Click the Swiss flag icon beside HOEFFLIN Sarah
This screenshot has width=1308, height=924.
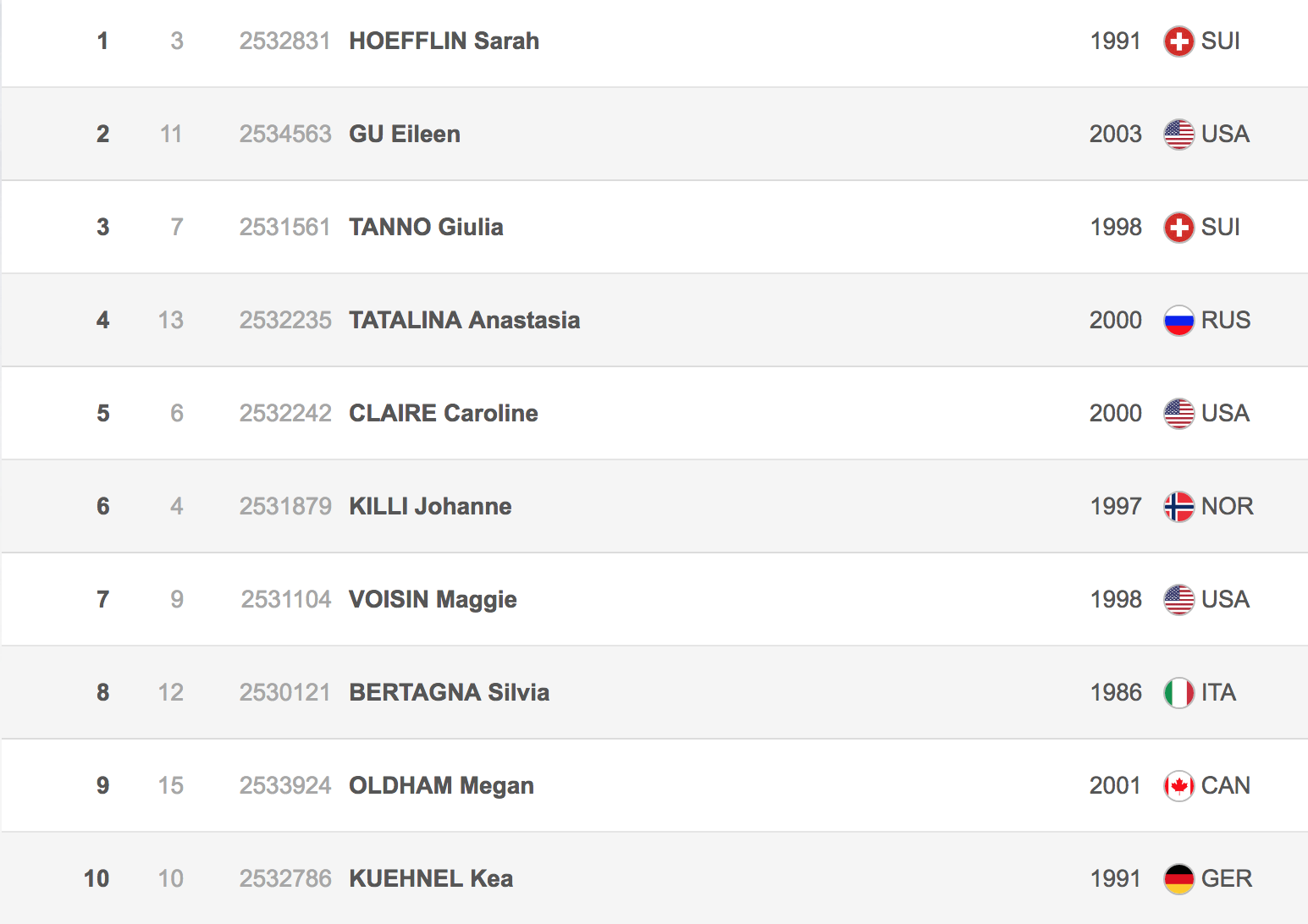1178,41
